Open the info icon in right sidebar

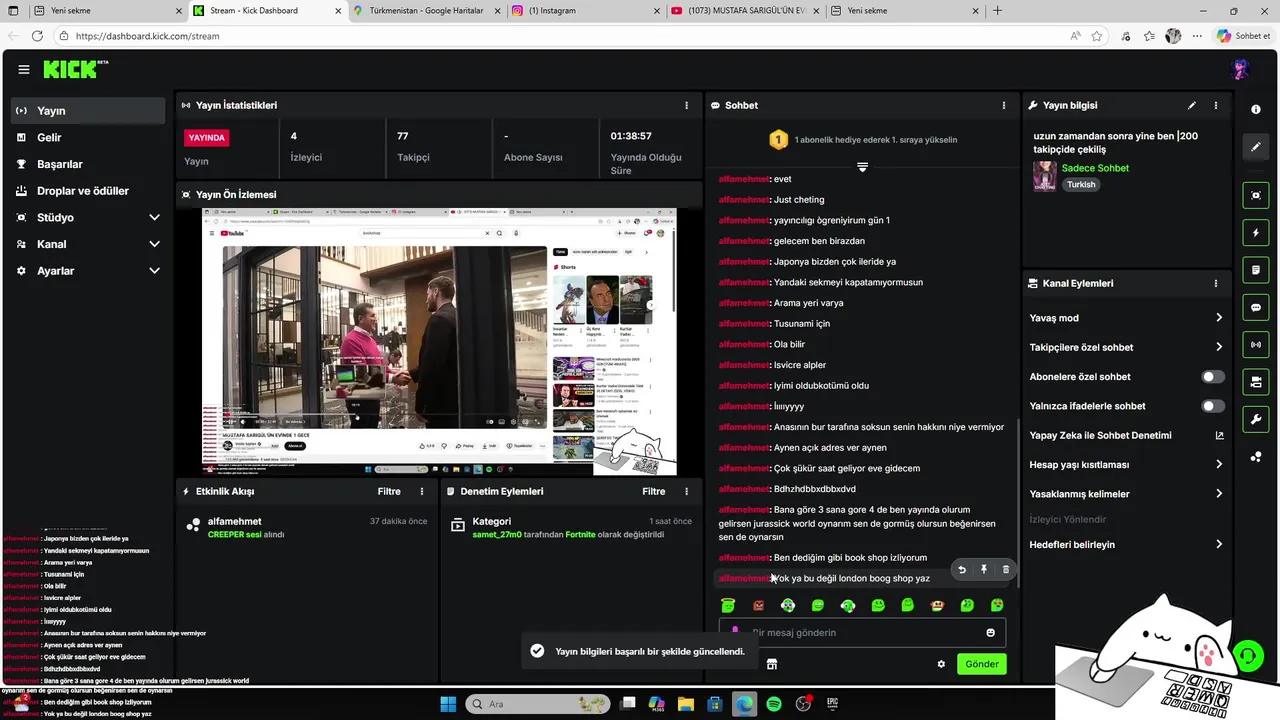[1256, 109]
